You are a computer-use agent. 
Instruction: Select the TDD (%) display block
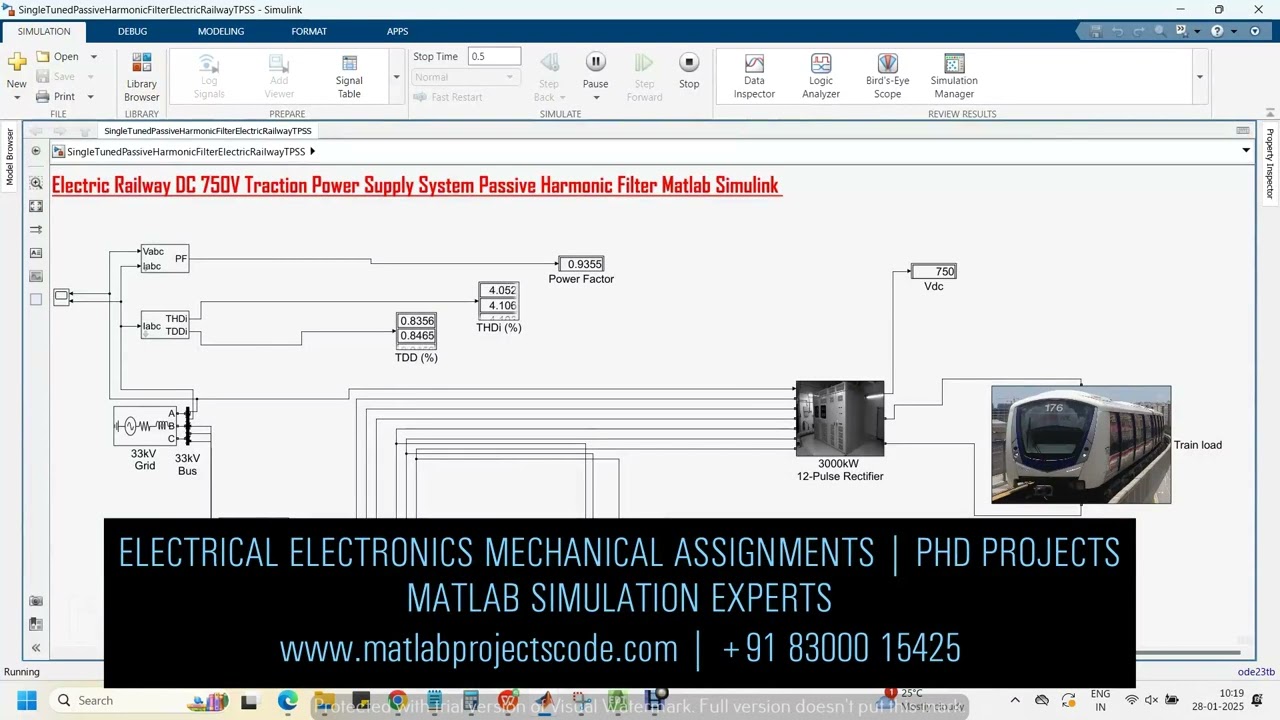click(417, 331)
